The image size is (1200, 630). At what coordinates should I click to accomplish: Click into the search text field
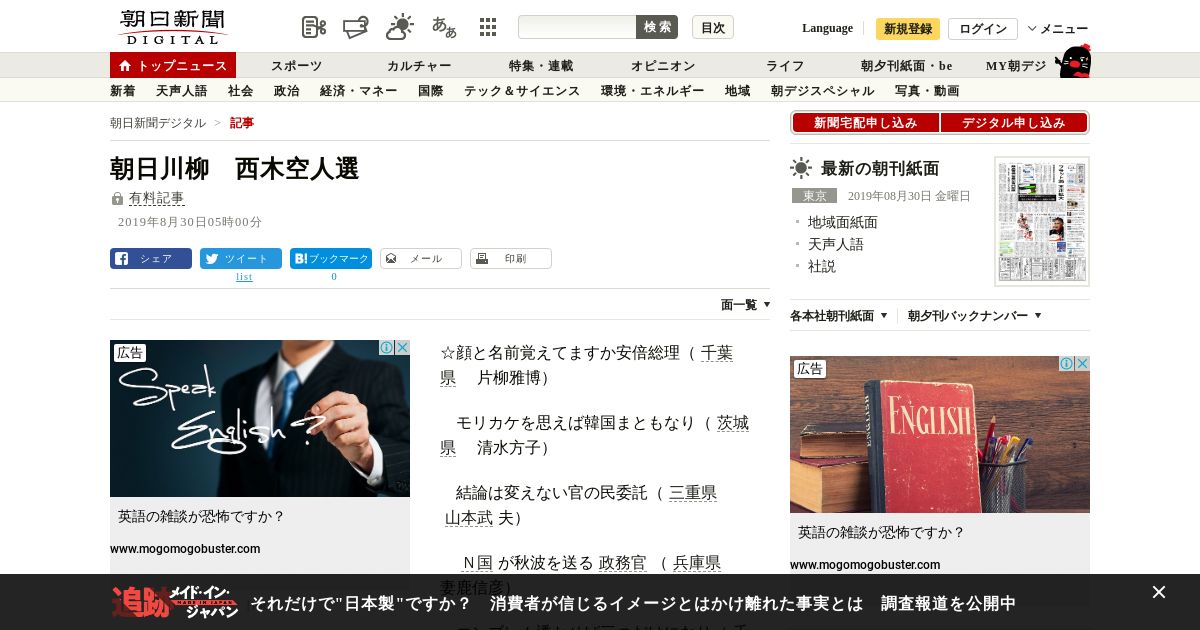point(577,27)
